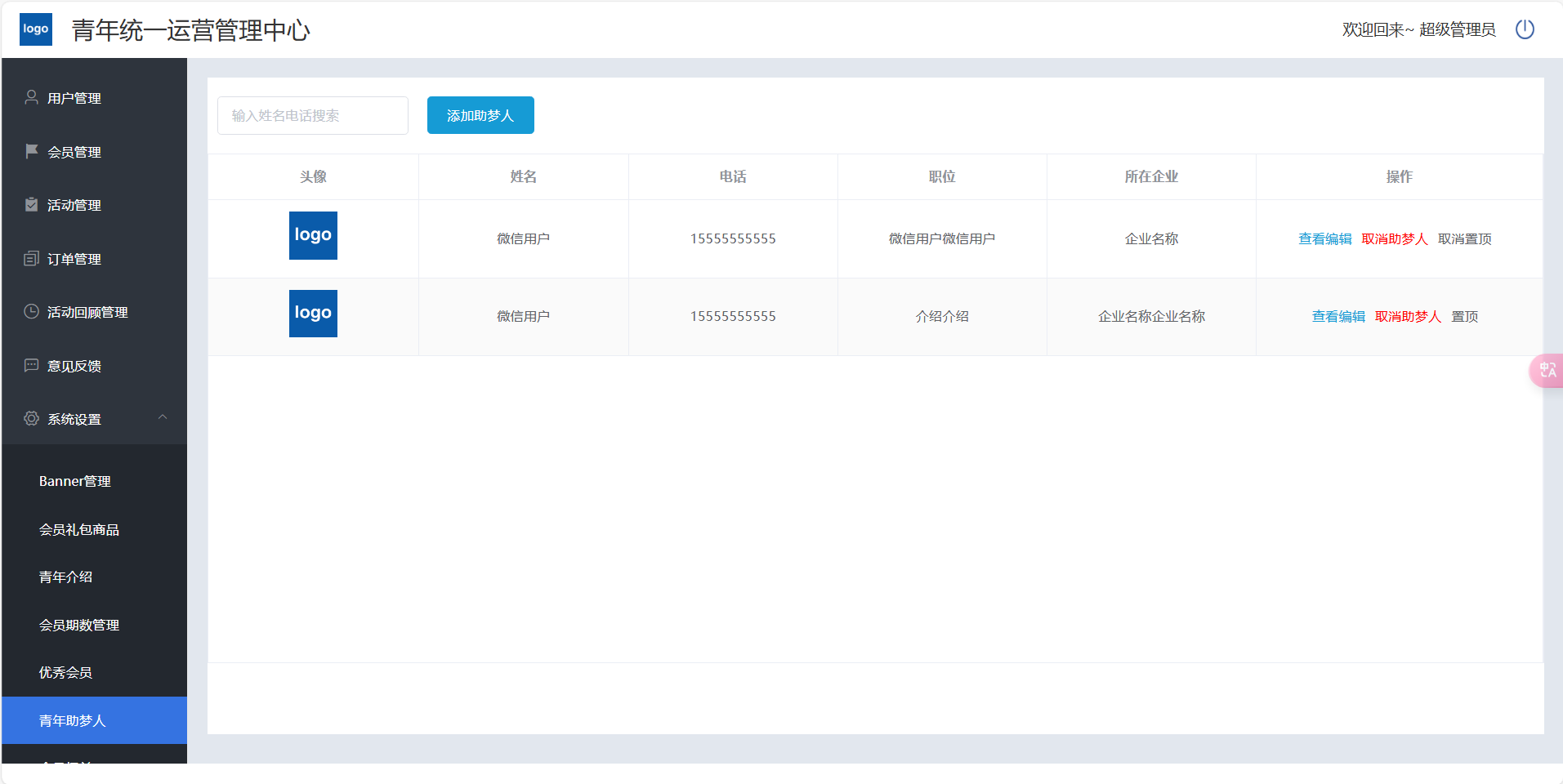
Task: Select the active 青年助梦人 submenu item
Action: pos(95,720)
